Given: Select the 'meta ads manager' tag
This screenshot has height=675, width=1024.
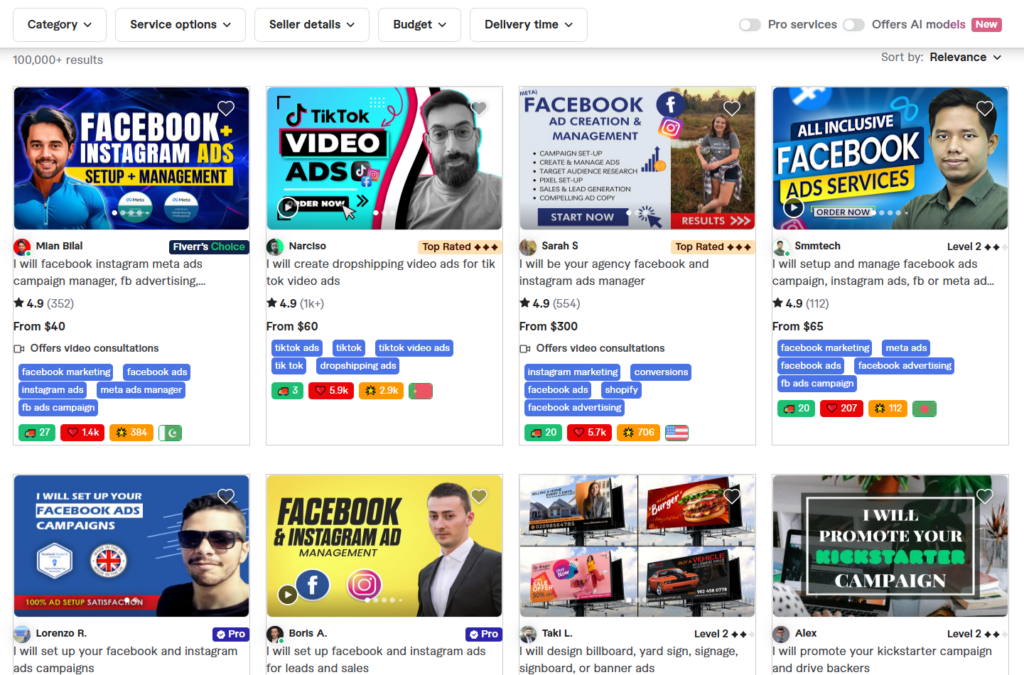Looking at the screenshot, I should point(141,390).
